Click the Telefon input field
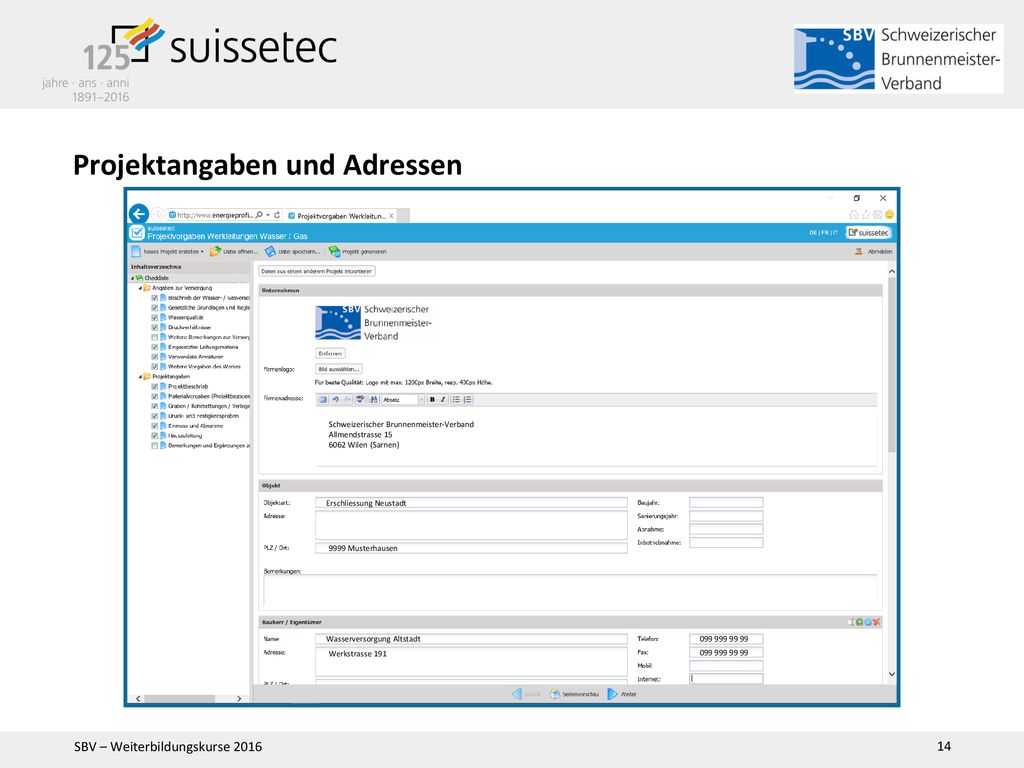 (x=726, y=639)
